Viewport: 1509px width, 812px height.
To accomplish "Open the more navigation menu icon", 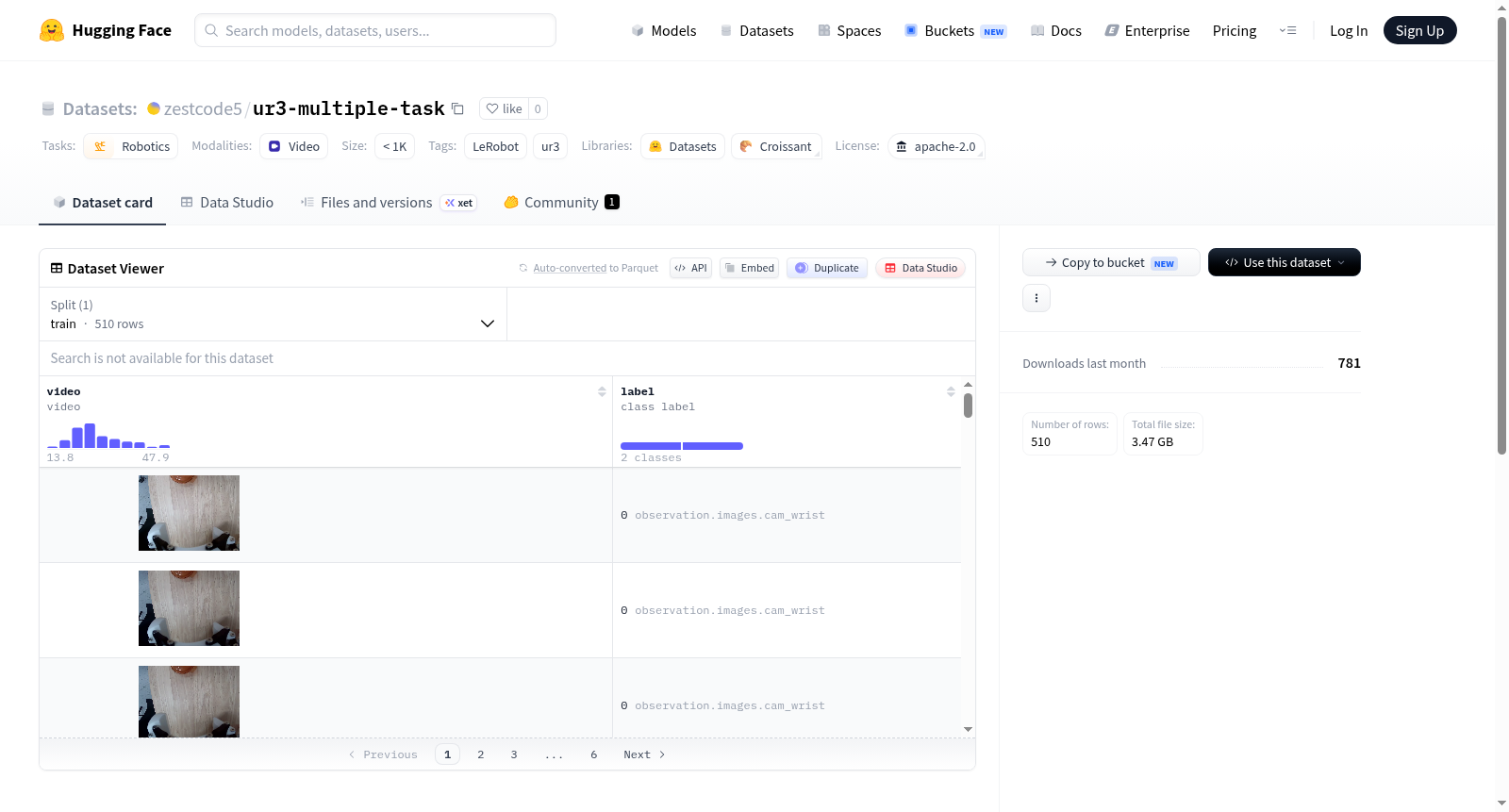I will [1287, 30].
